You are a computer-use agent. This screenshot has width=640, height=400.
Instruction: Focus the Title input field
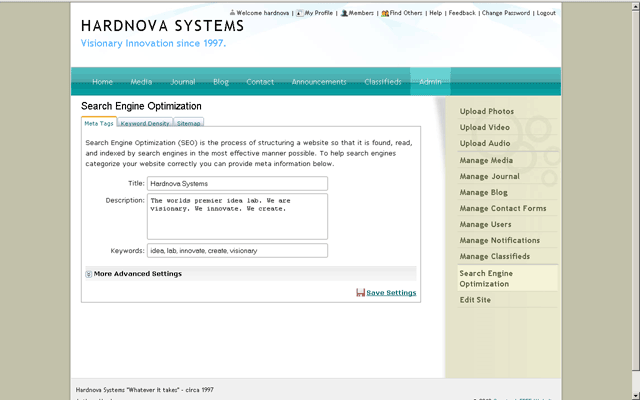pyautogui.click(x=237, y=184)
